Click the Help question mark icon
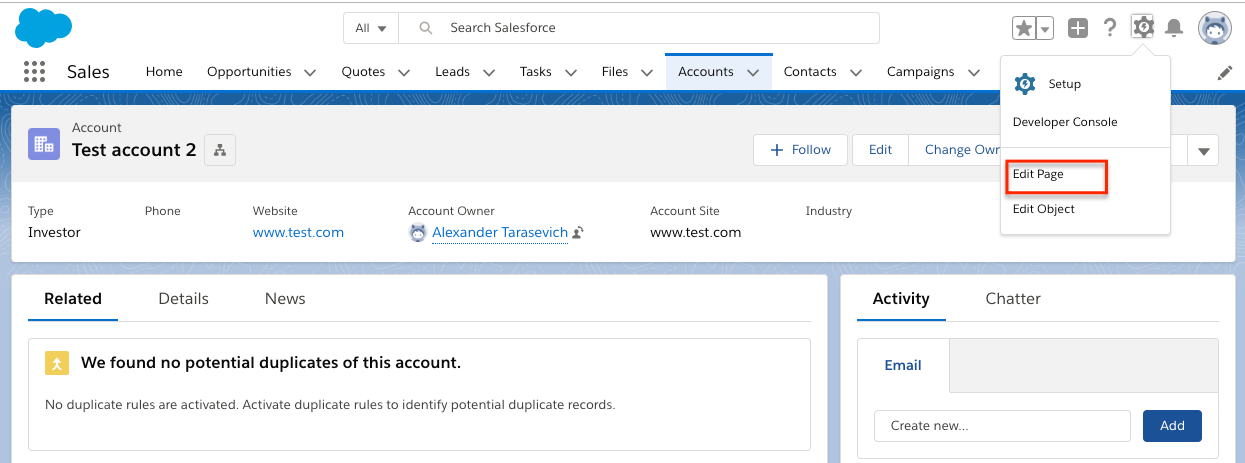The image size is (1245, 463). [1109, 29]
